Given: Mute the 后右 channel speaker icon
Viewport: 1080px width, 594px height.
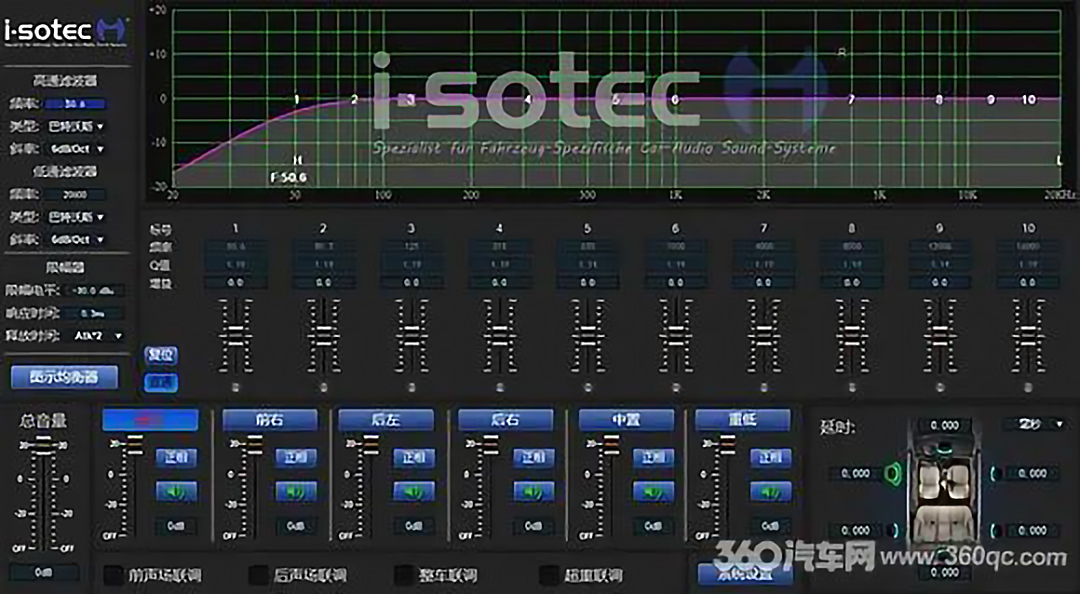Looking at the screenshot, I should coord(534,491).
